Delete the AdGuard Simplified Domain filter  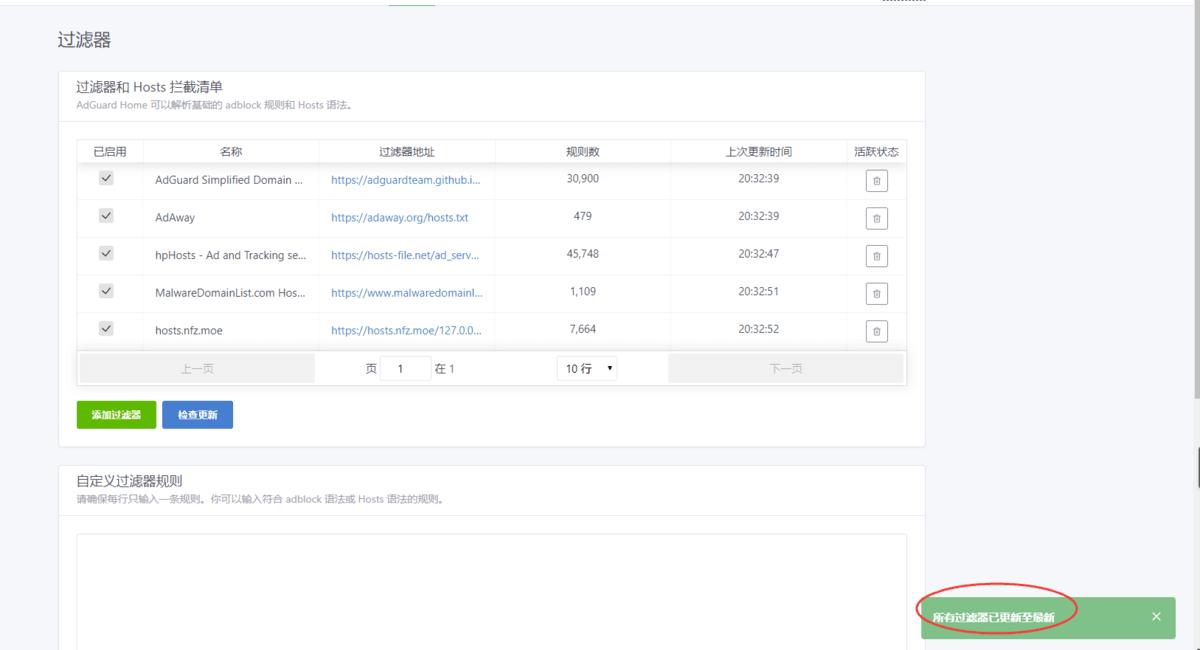coord(876,180)
